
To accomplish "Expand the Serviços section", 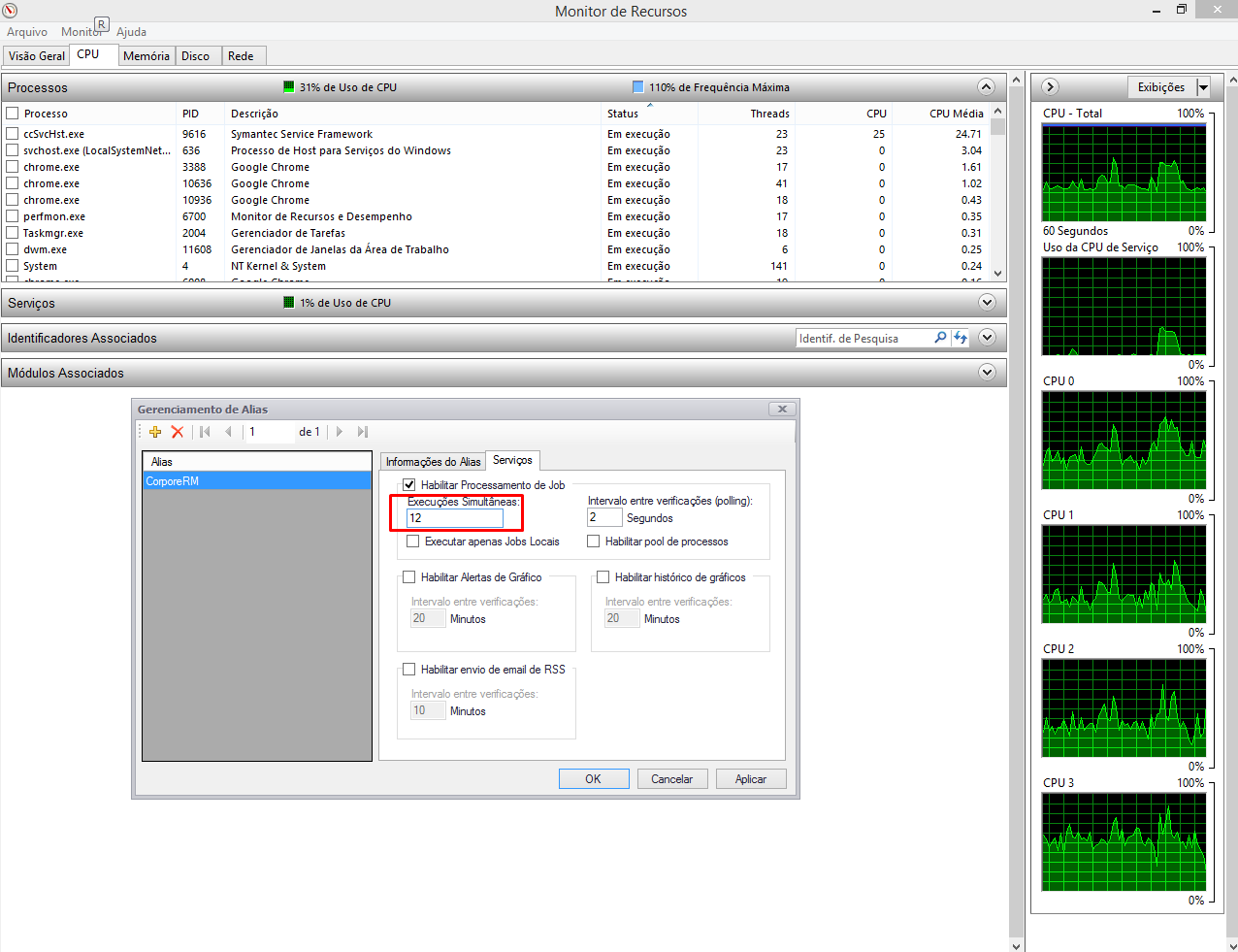I will 987,302.
